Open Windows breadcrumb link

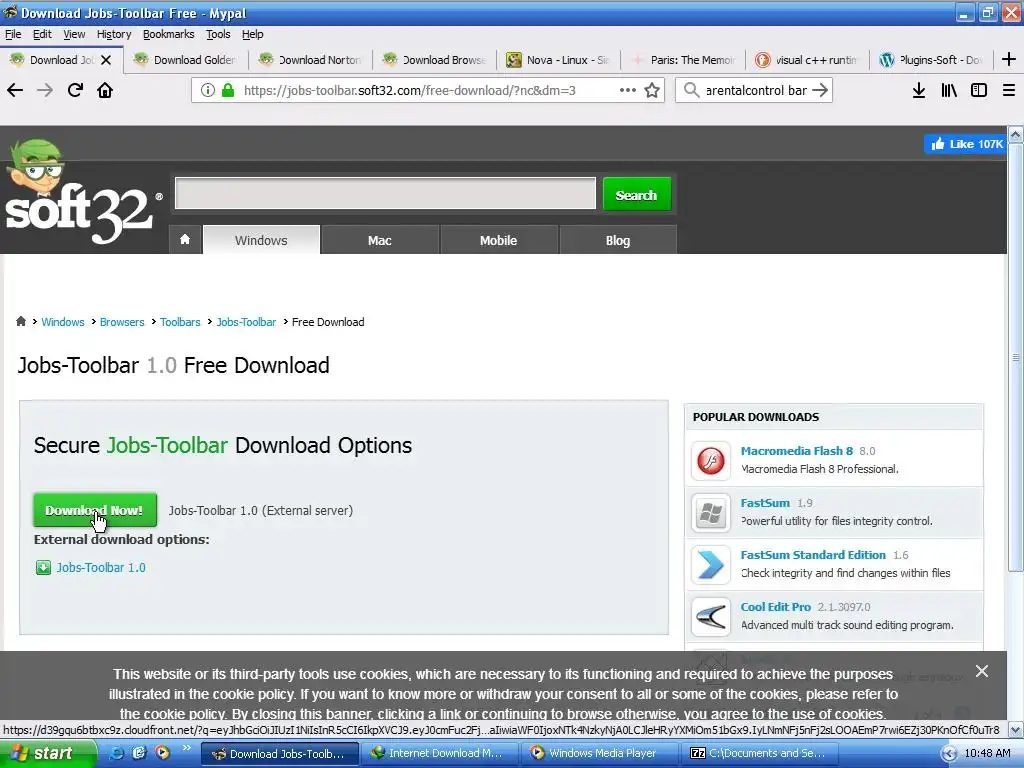coord(63,322)
